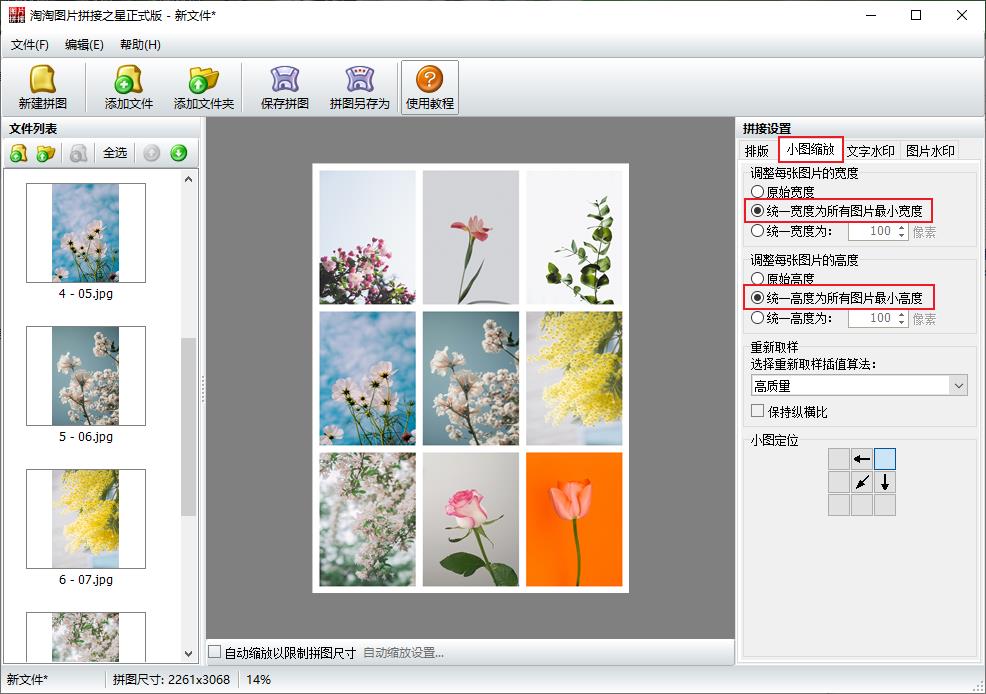Click the add-file icon in 文件列表 toolbar

(x=19, y=153)
